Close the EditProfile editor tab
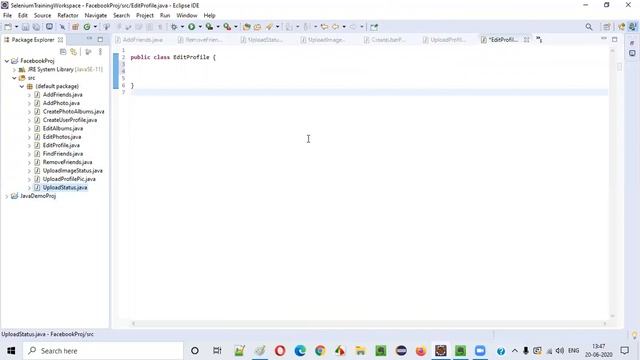The height and width of the screenshot is (360, 640). click(527, 40)
